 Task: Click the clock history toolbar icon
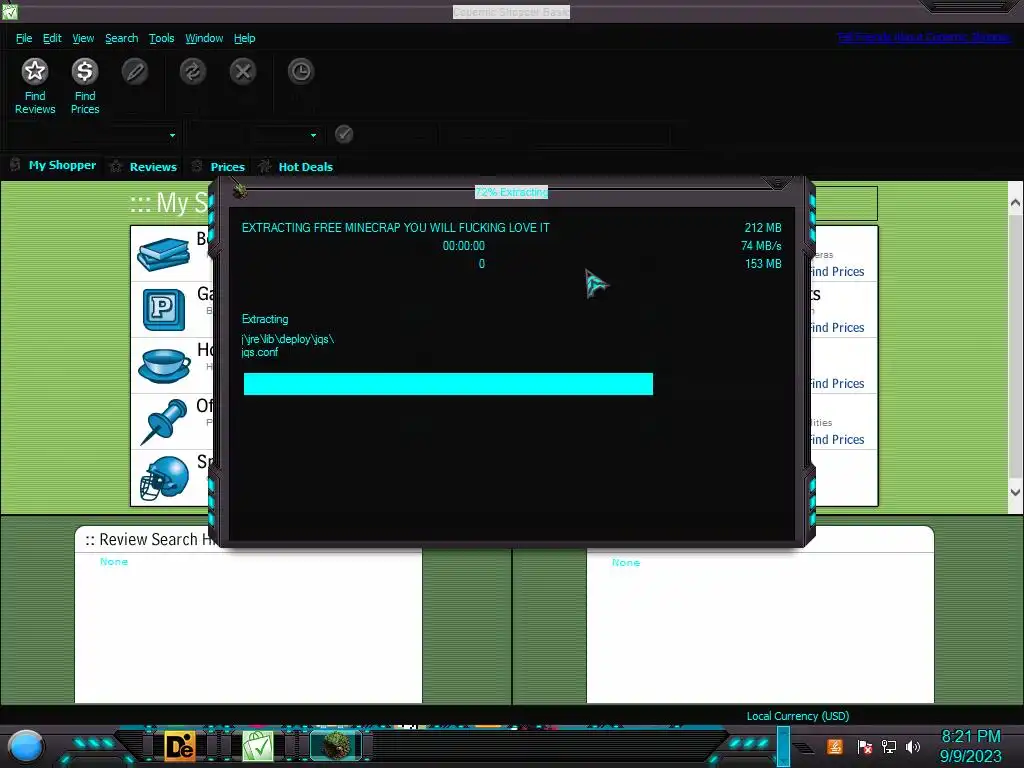click(x=300, y=71)
